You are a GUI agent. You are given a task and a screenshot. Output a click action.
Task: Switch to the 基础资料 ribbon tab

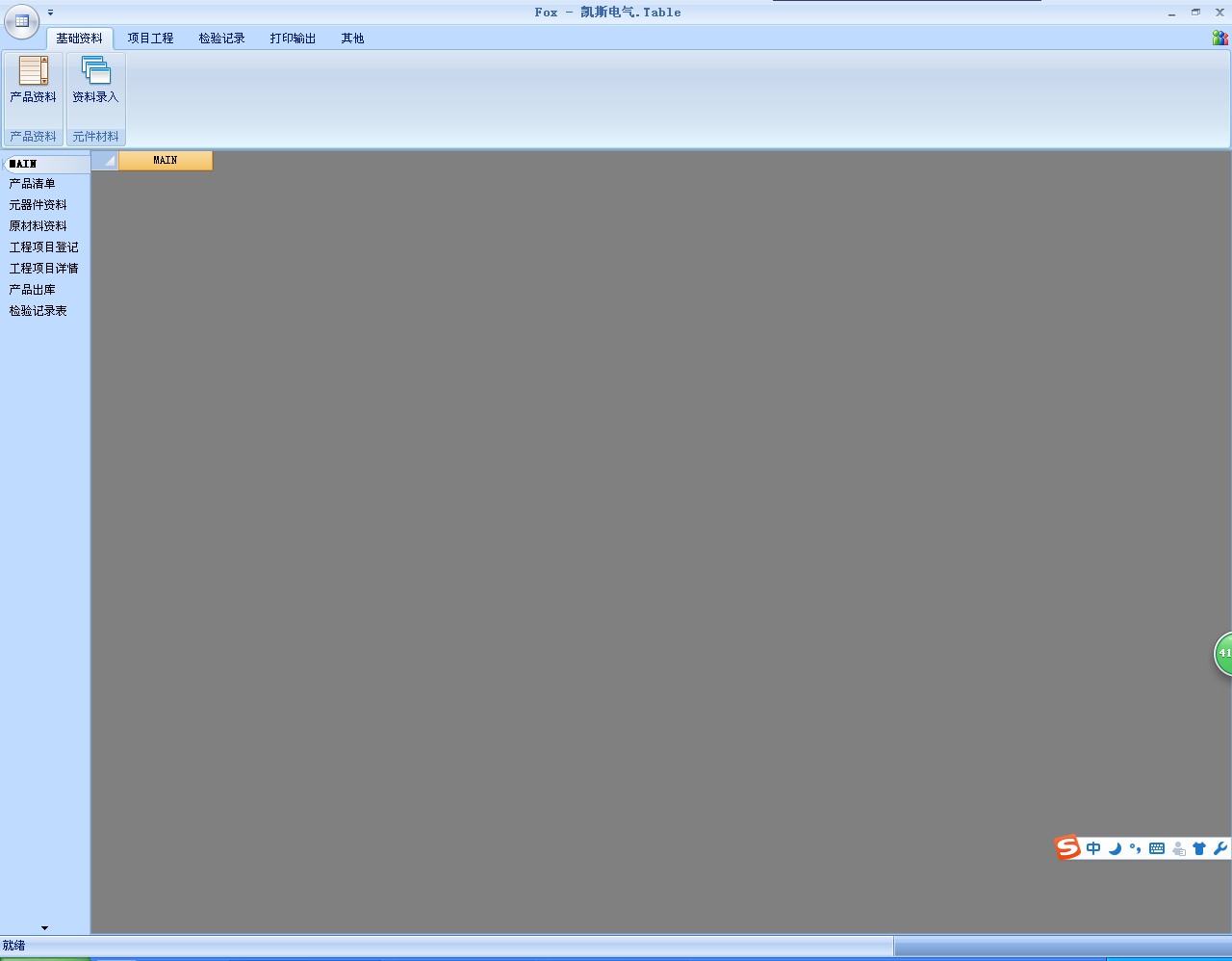[79, 39]
